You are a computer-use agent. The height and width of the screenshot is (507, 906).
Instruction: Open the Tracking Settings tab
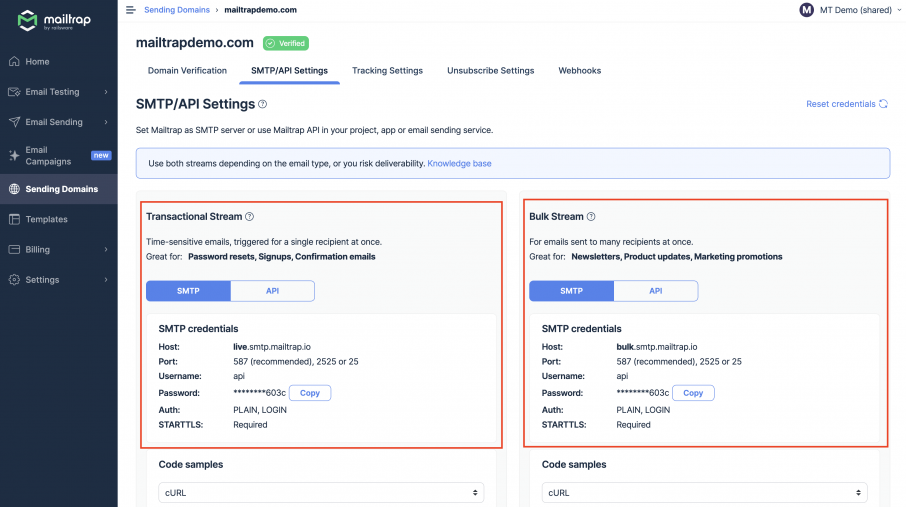387,71
